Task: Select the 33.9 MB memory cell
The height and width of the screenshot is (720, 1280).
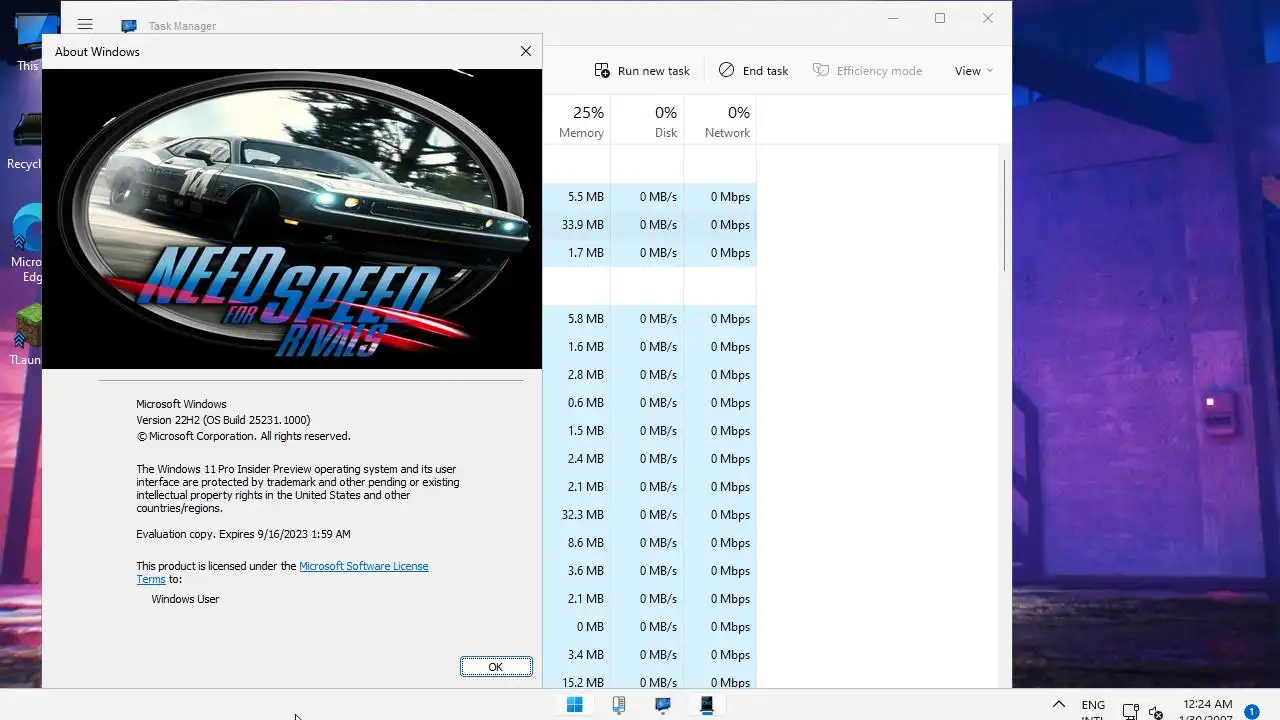Action: click(x=577, y=225)
